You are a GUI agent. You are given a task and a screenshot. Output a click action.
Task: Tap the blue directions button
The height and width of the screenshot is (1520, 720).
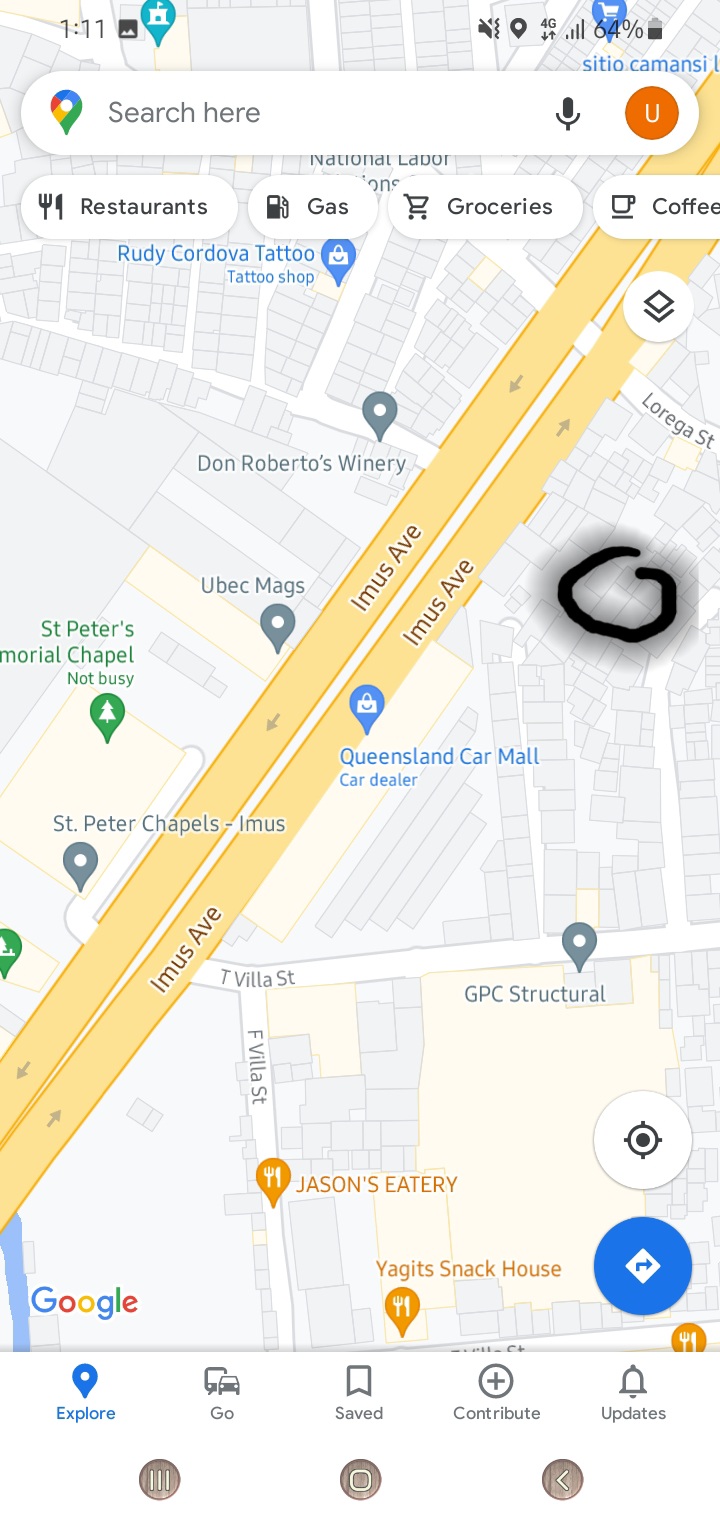tap(643, 1266)
